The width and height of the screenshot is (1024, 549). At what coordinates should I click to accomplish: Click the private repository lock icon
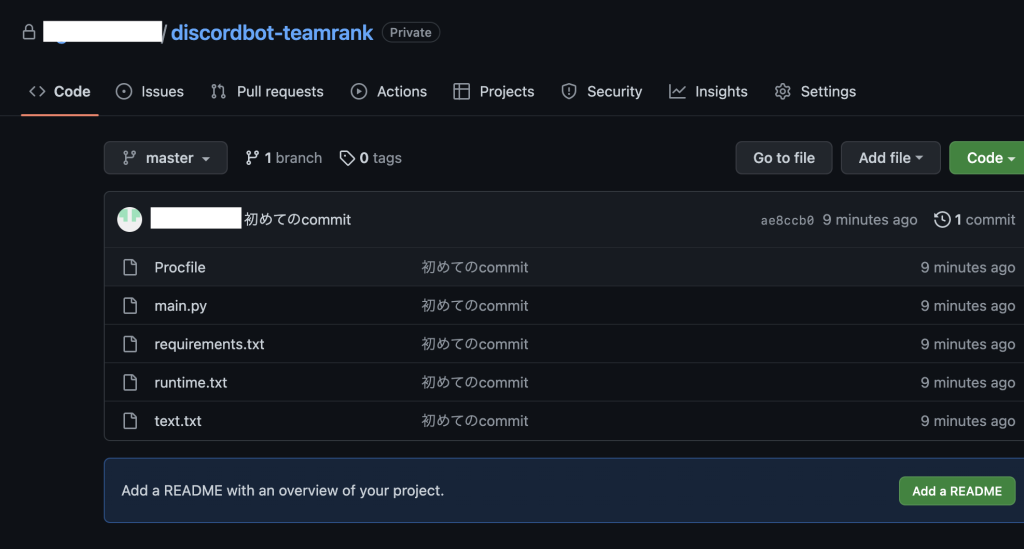pos(29,32)
